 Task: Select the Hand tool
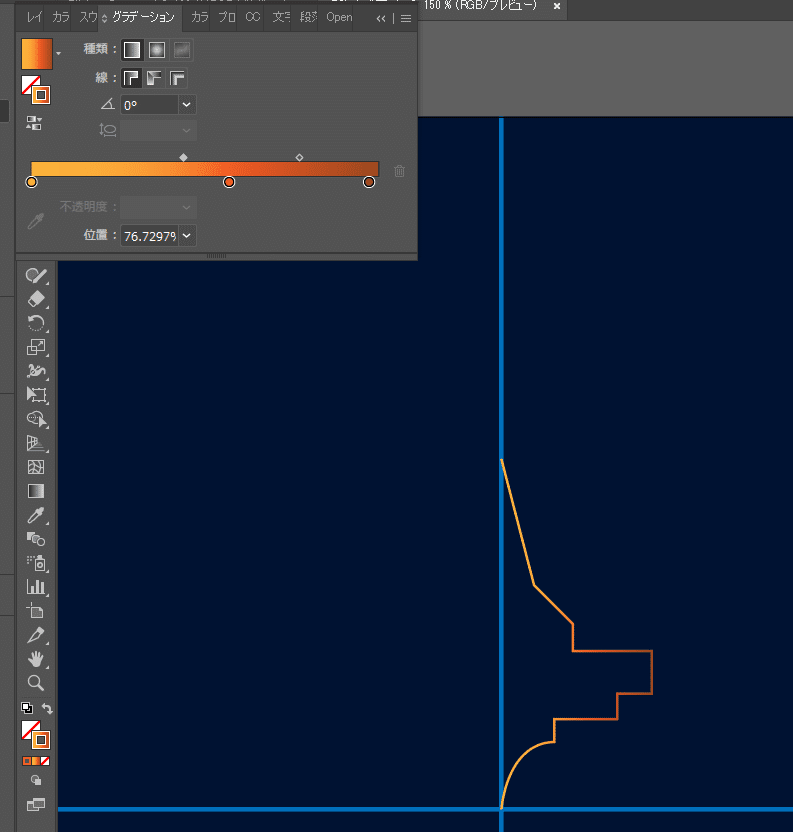click(x=36, y=659)
